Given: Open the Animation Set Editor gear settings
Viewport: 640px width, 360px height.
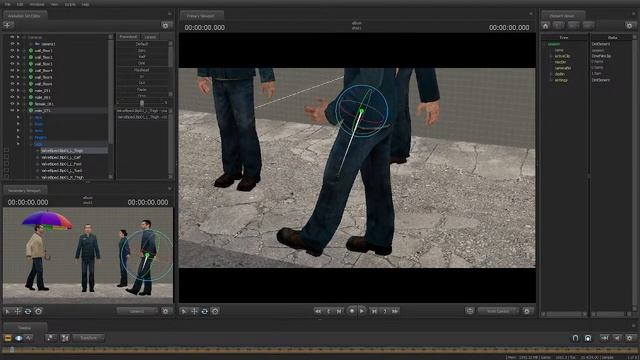Looking at the screenshot, I should click(165, 25).
